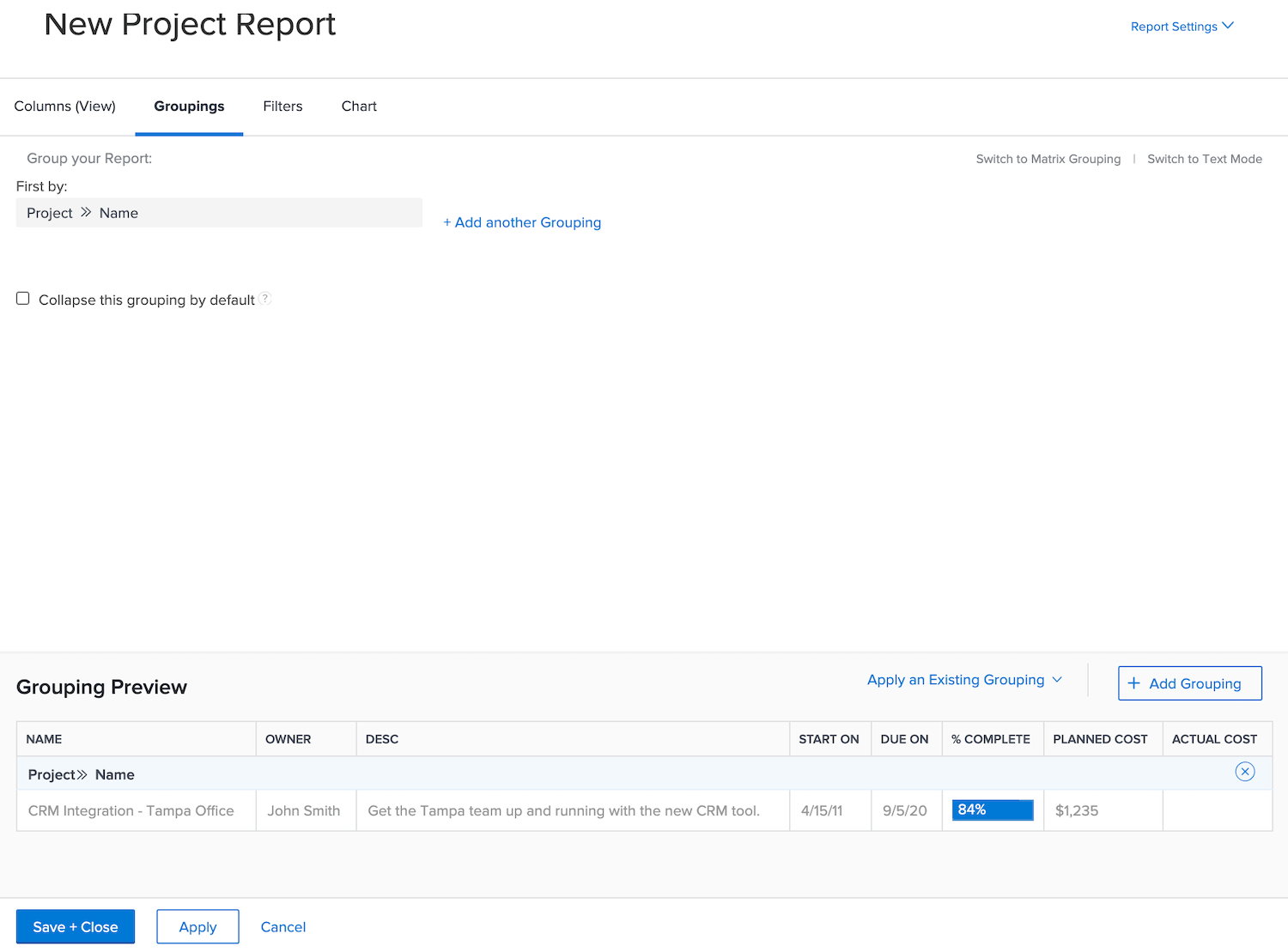Open the Apply an Existing Grouping dropdown
This screenshot has height=952, width=1288.
[x=964, y=680]
